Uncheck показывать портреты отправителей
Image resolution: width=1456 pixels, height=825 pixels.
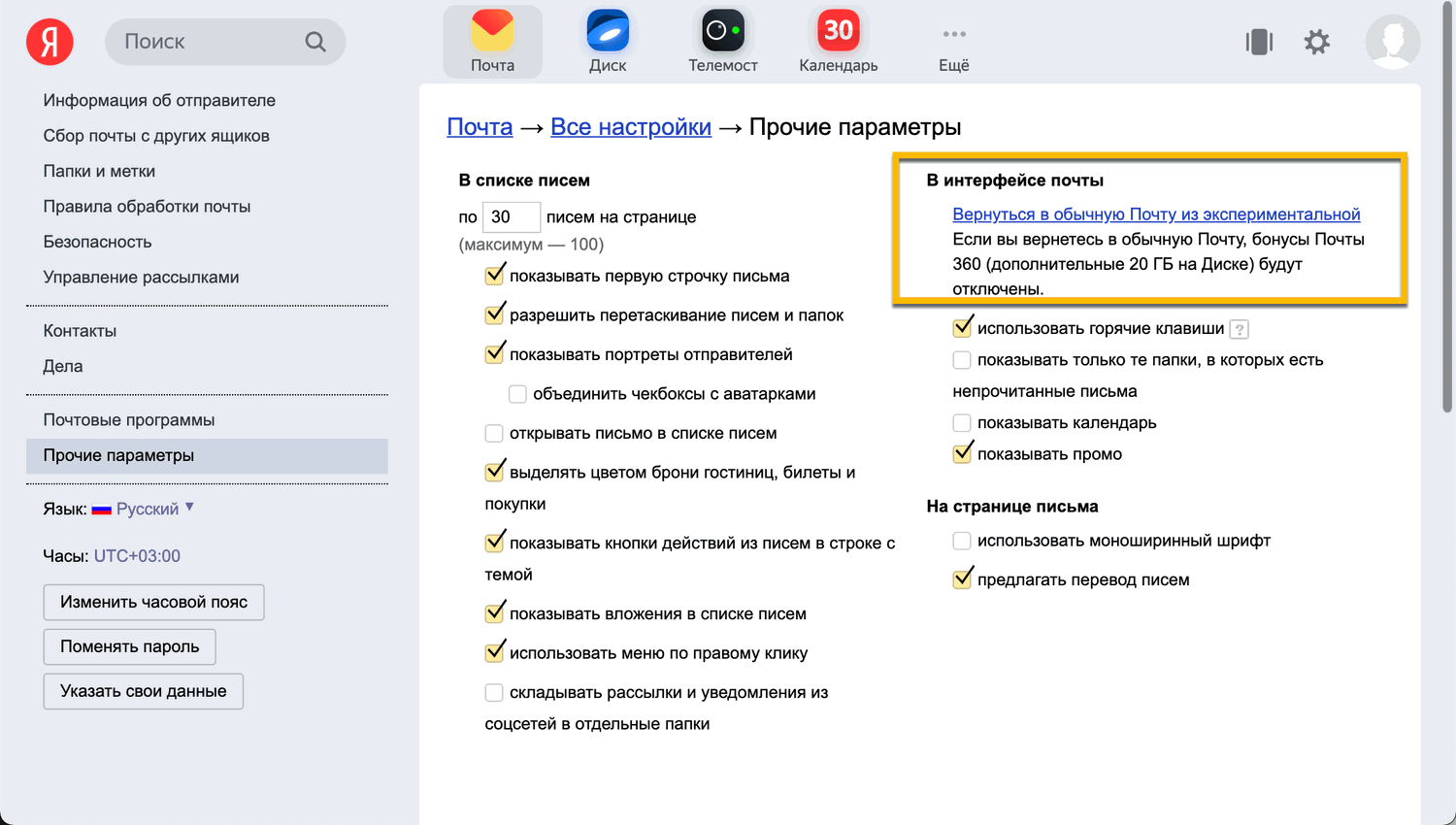point(495,354)
